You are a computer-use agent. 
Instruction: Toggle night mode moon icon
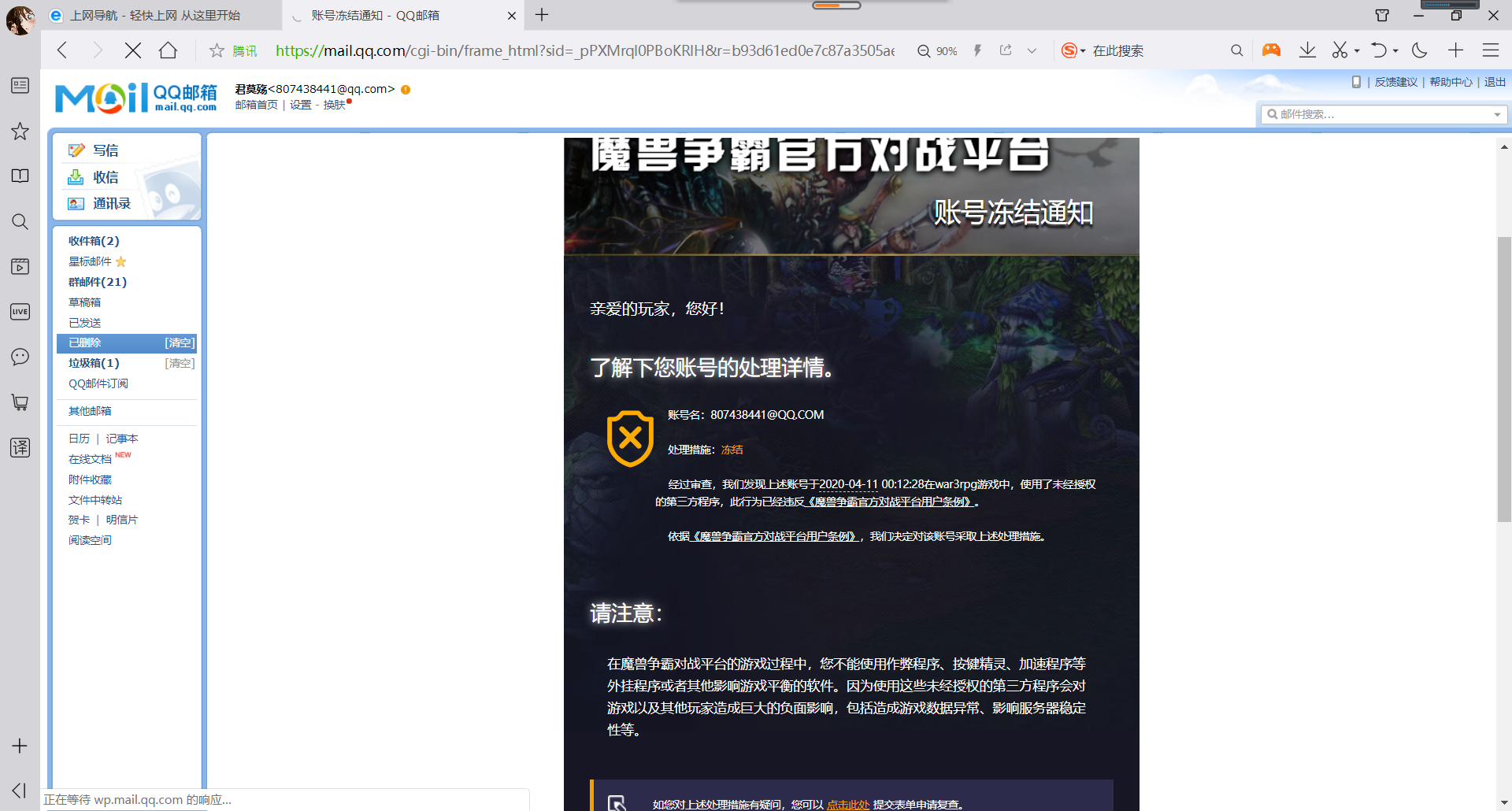tap(1420, 50)
